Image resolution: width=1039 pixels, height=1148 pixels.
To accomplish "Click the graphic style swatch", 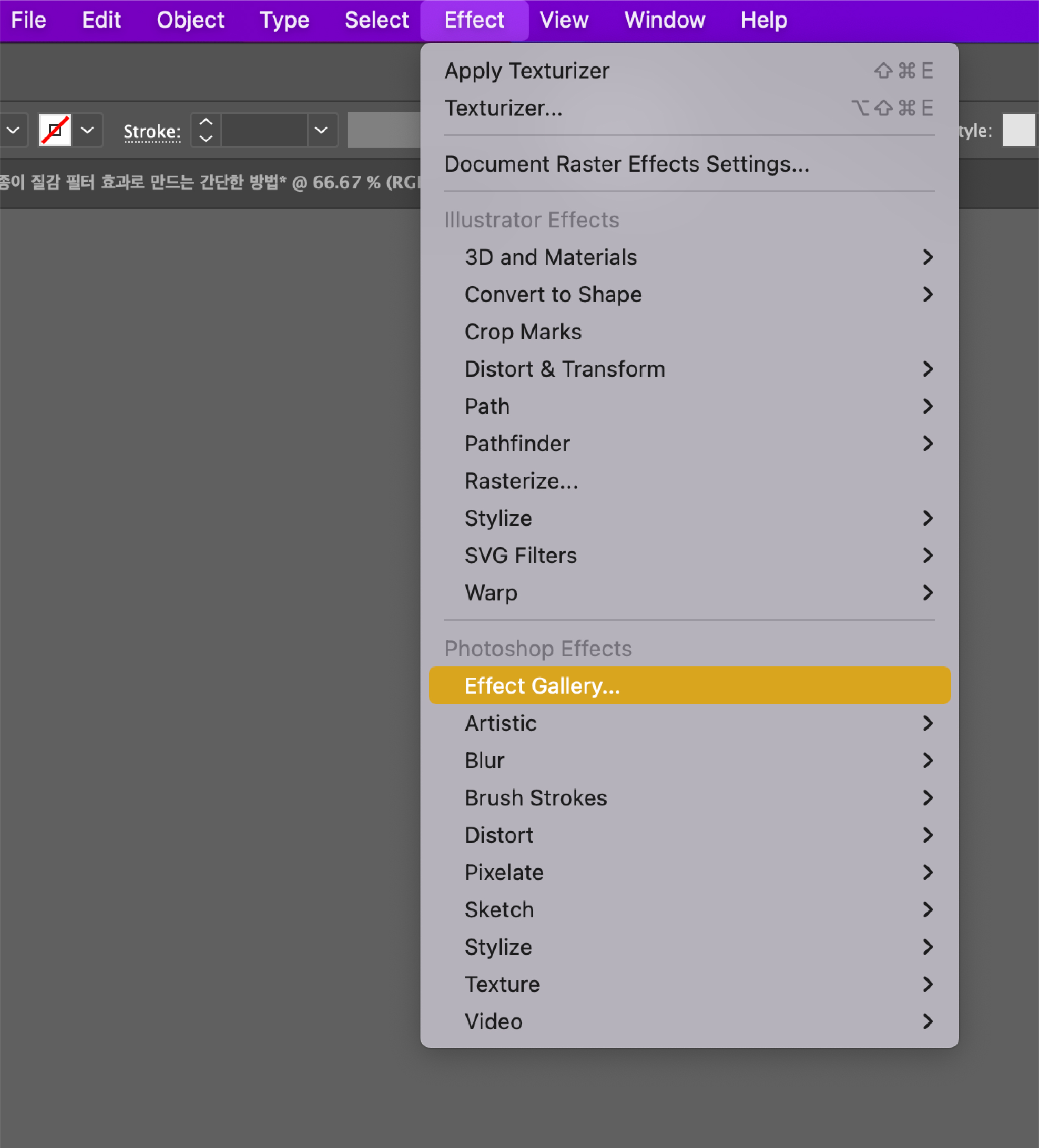I will click(1019, 131).
